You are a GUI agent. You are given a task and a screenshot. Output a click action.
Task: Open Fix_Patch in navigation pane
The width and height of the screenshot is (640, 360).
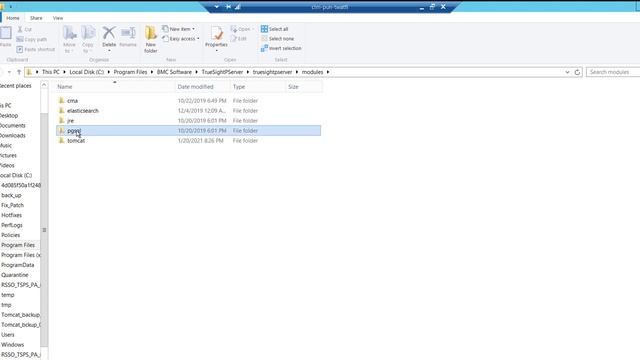13,205
